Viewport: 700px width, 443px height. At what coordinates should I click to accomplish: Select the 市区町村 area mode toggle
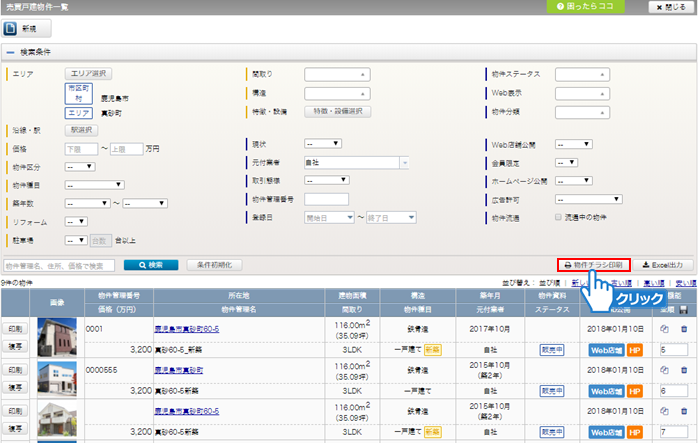point(79,94)
